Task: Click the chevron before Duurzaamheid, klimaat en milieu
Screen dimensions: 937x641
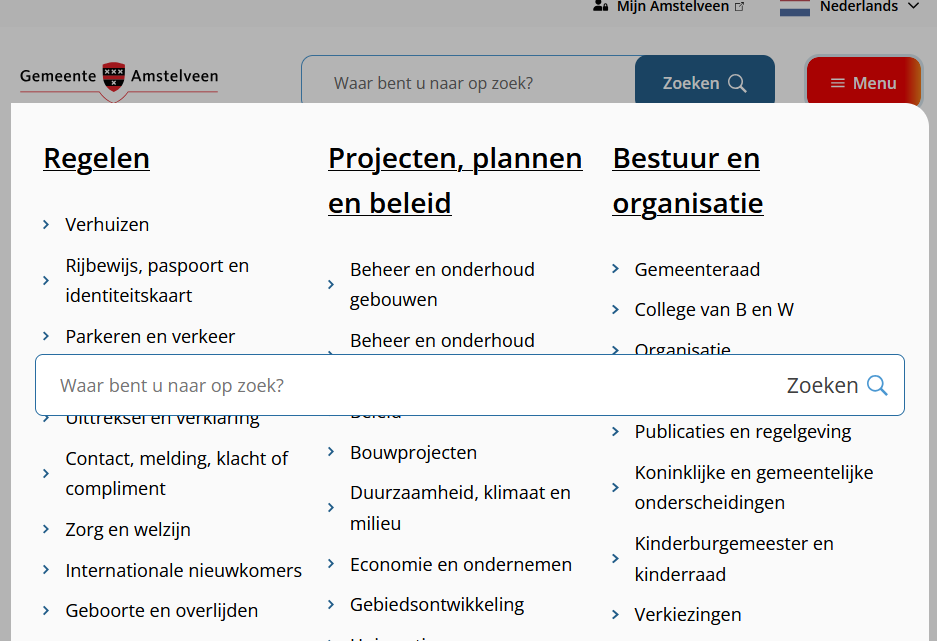Action: point(331,508)
